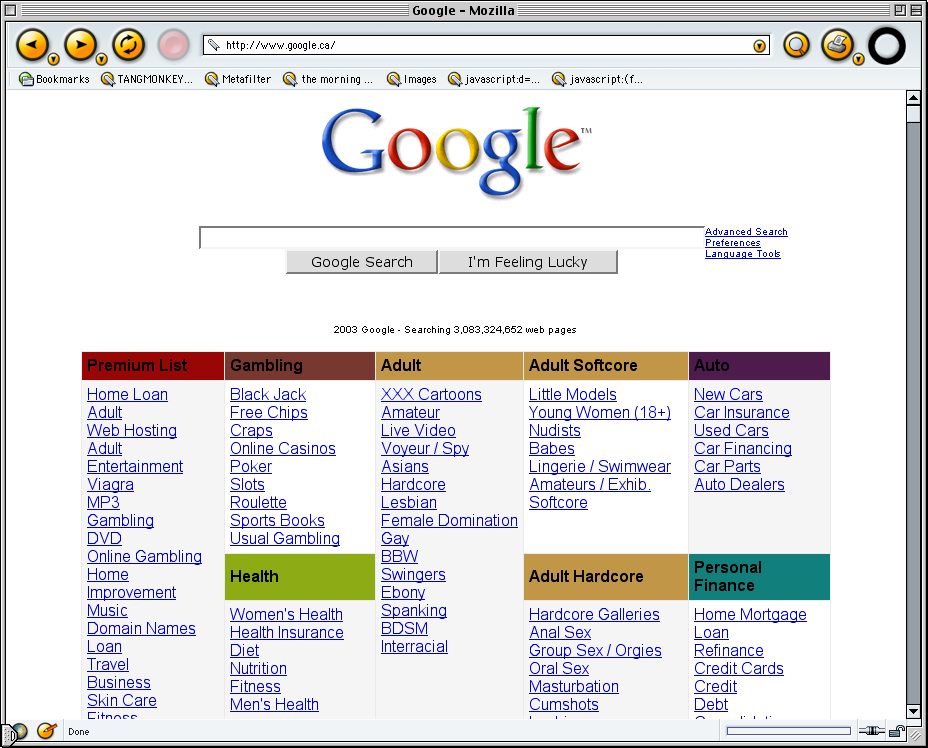The image size is (928, 748).
Task: Open the Home Loan link
Action: click(127, 394)
